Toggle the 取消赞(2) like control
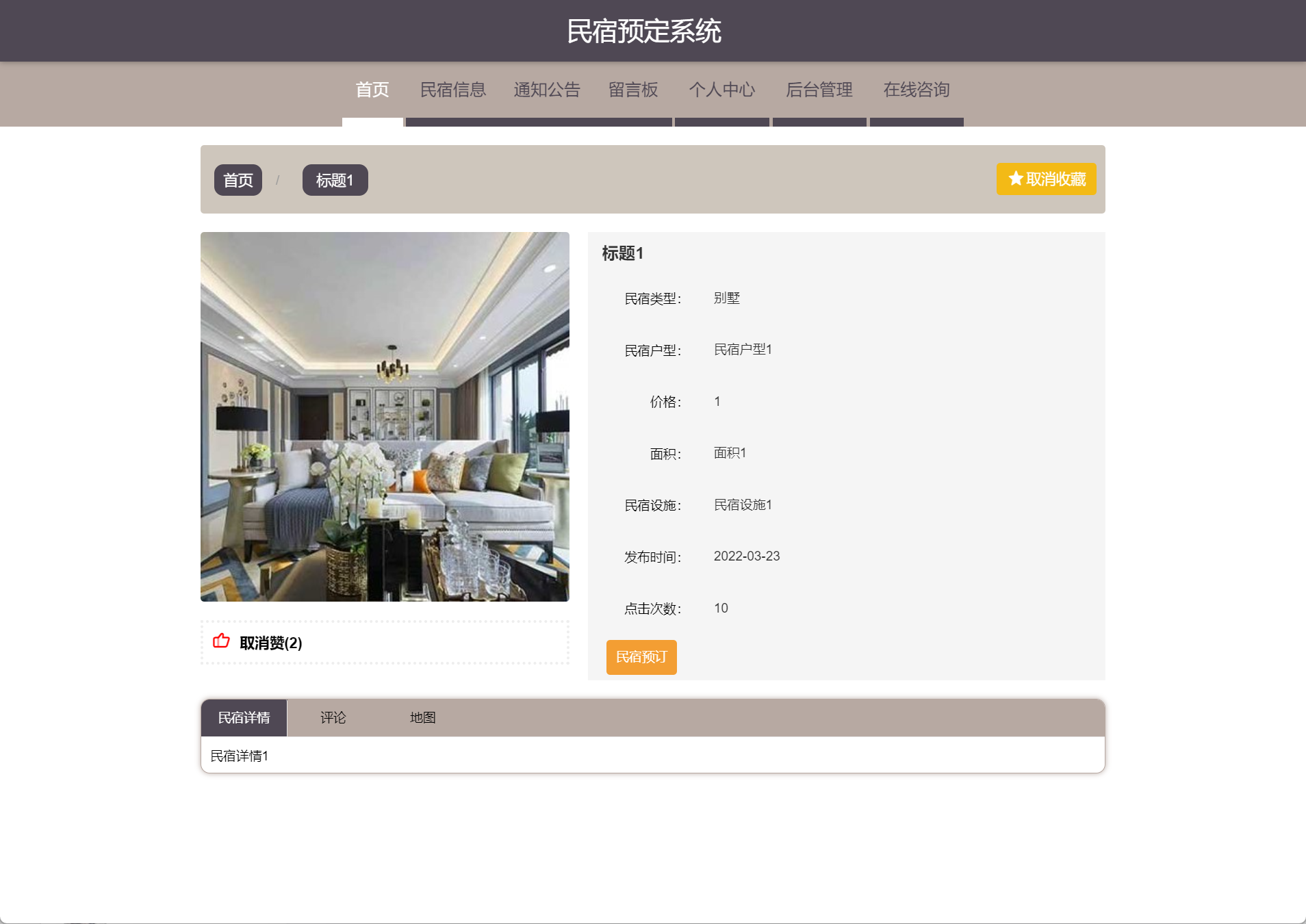1306x924 pixels. pos(257,643)
